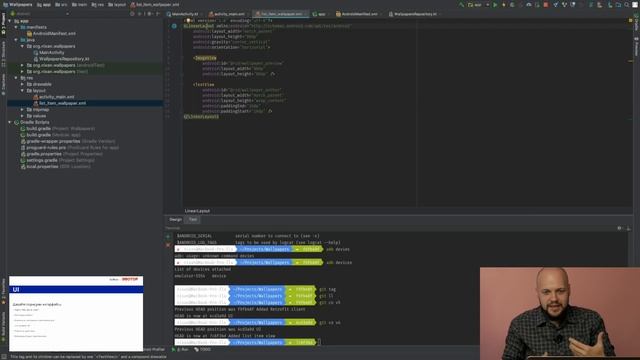This screenshot has height=360, width=640.
Task: Select activity_main.xml in project tree
Action: click(54, 97)
